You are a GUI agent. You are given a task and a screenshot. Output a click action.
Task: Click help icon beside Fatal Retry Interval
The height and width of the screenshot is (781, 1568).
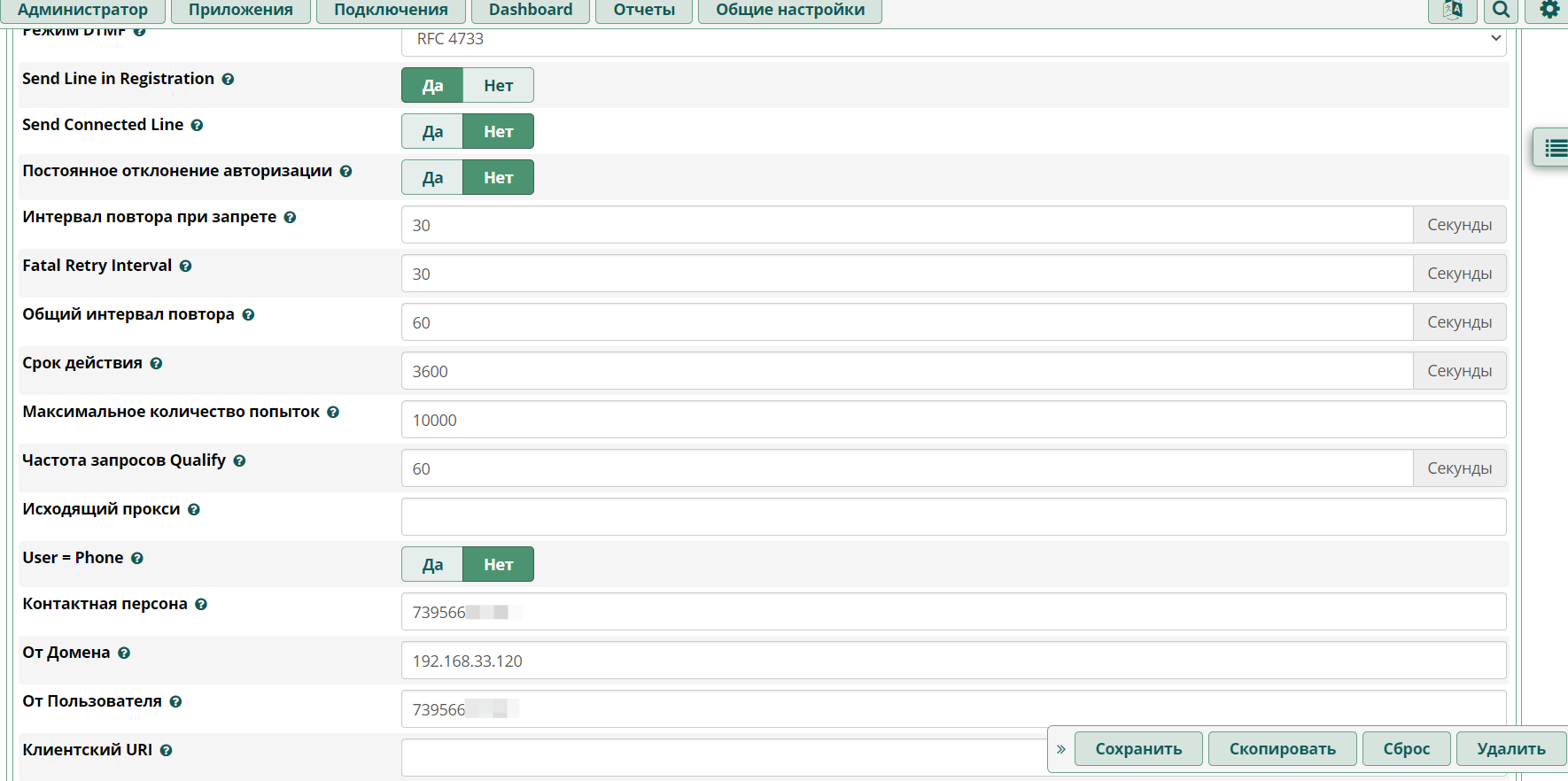tap(185, 267)
